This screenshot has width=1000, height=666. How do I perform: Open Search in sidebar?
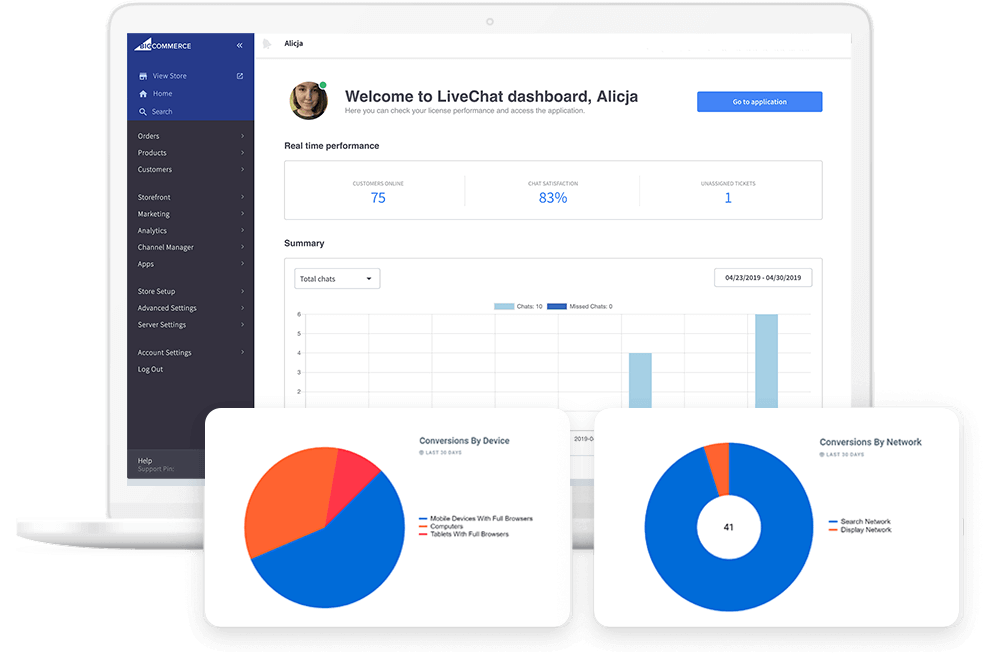point(162,112)
